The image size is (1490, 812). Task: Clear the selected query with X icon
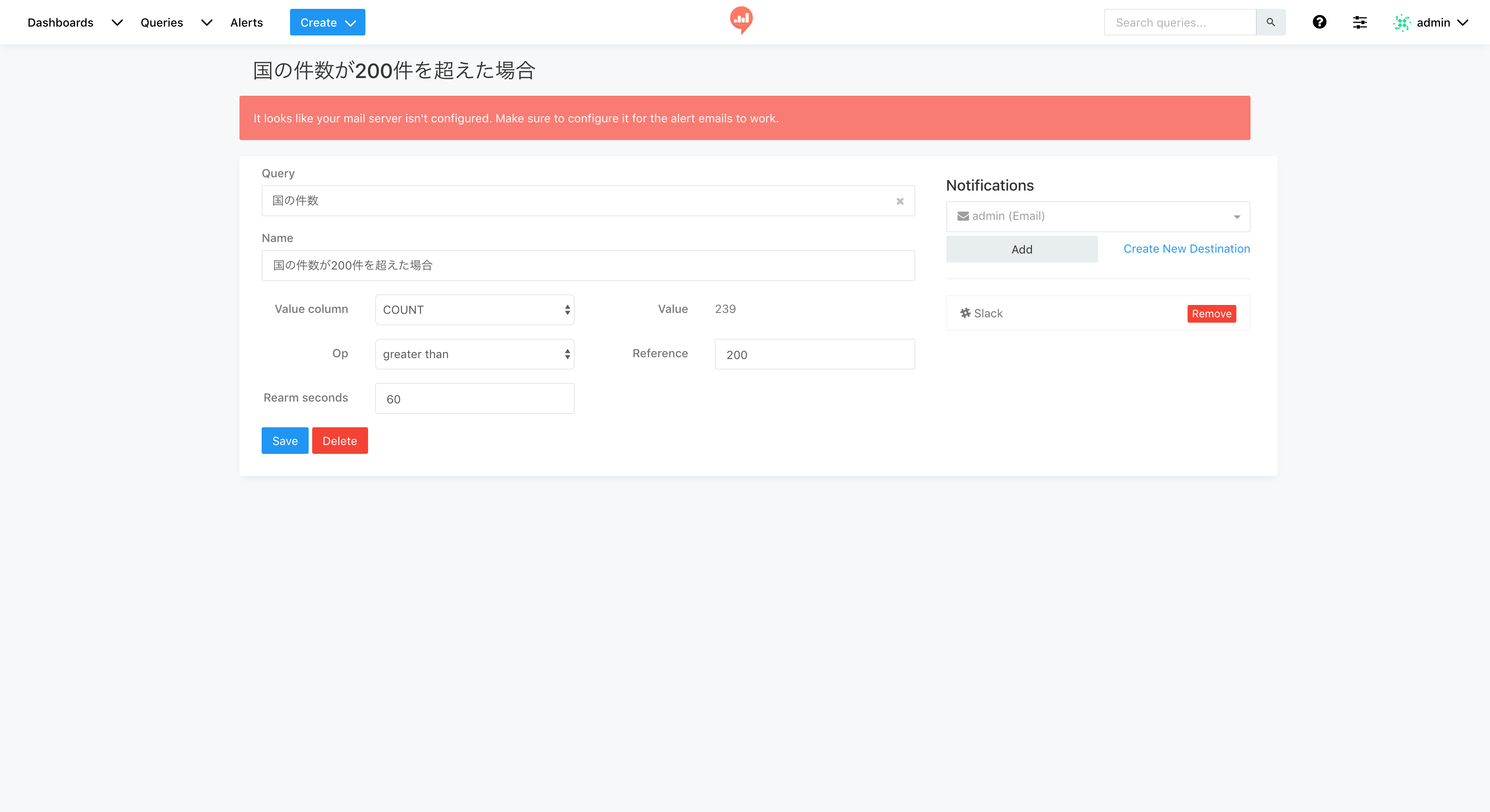coord(899,201)
